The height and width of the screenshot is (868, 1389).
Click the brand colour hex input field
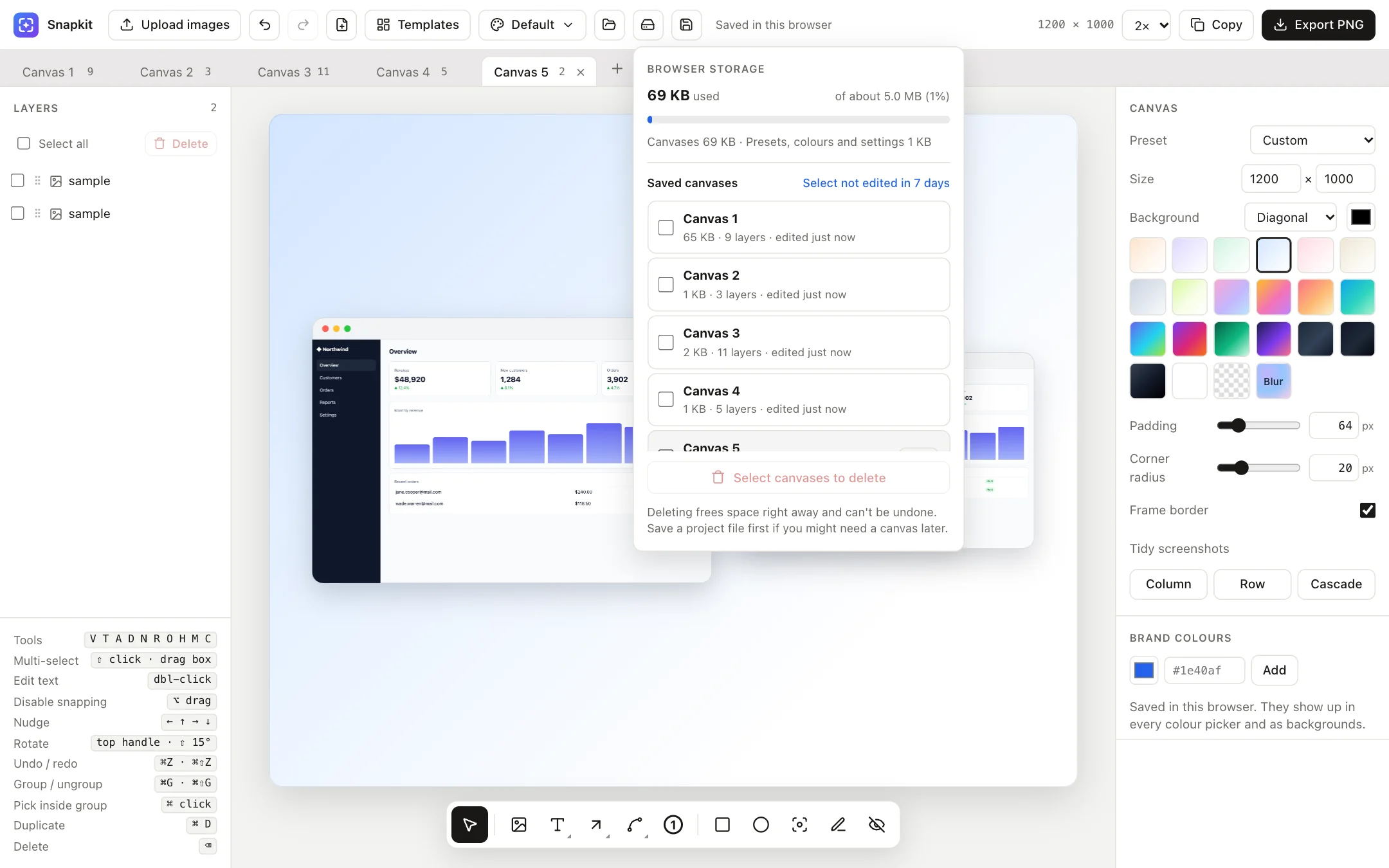(x=1204, y=670)
